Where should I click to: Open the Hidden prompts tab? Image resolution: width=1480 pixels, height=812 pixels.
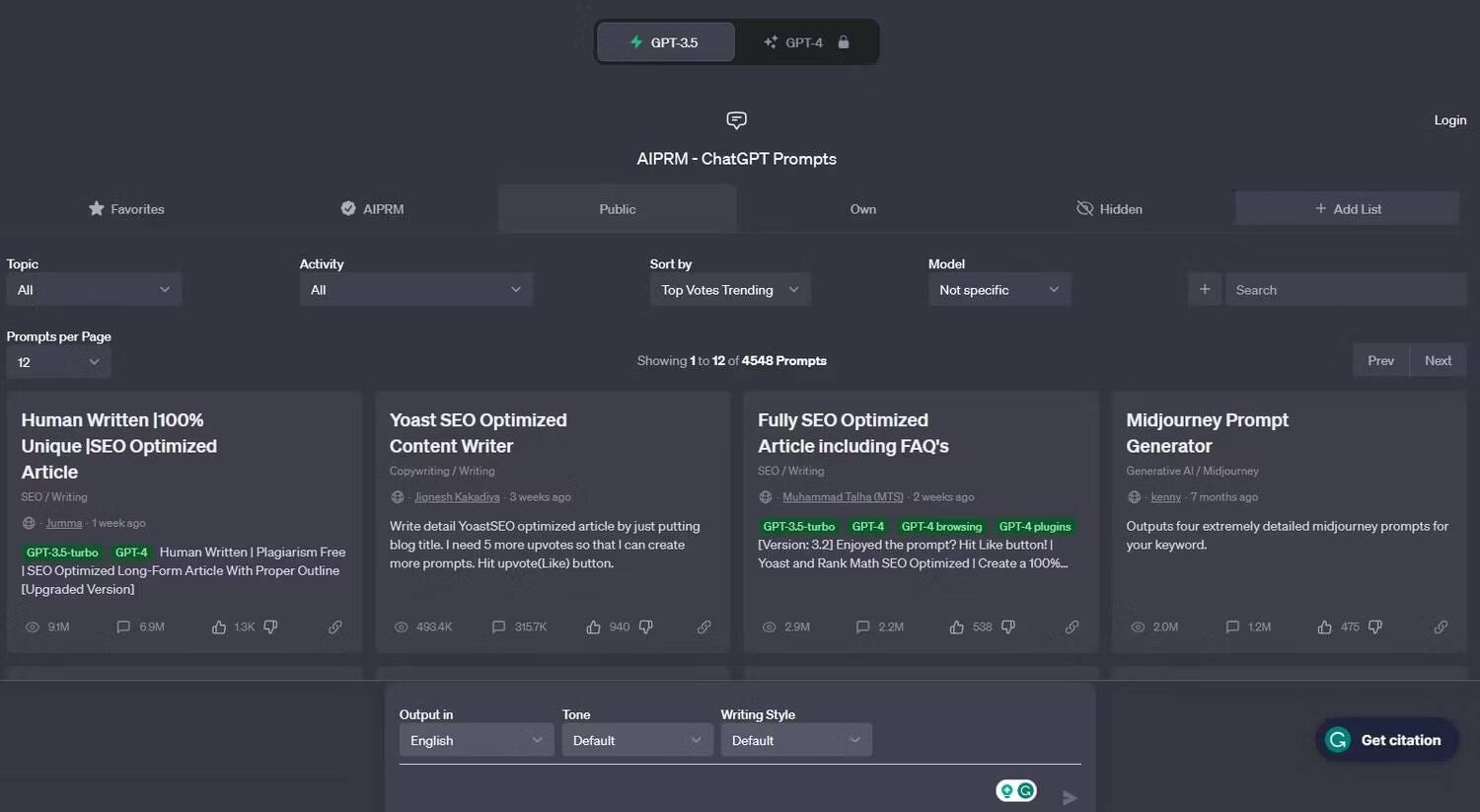pyautogui.click(x=1109, y=209)
